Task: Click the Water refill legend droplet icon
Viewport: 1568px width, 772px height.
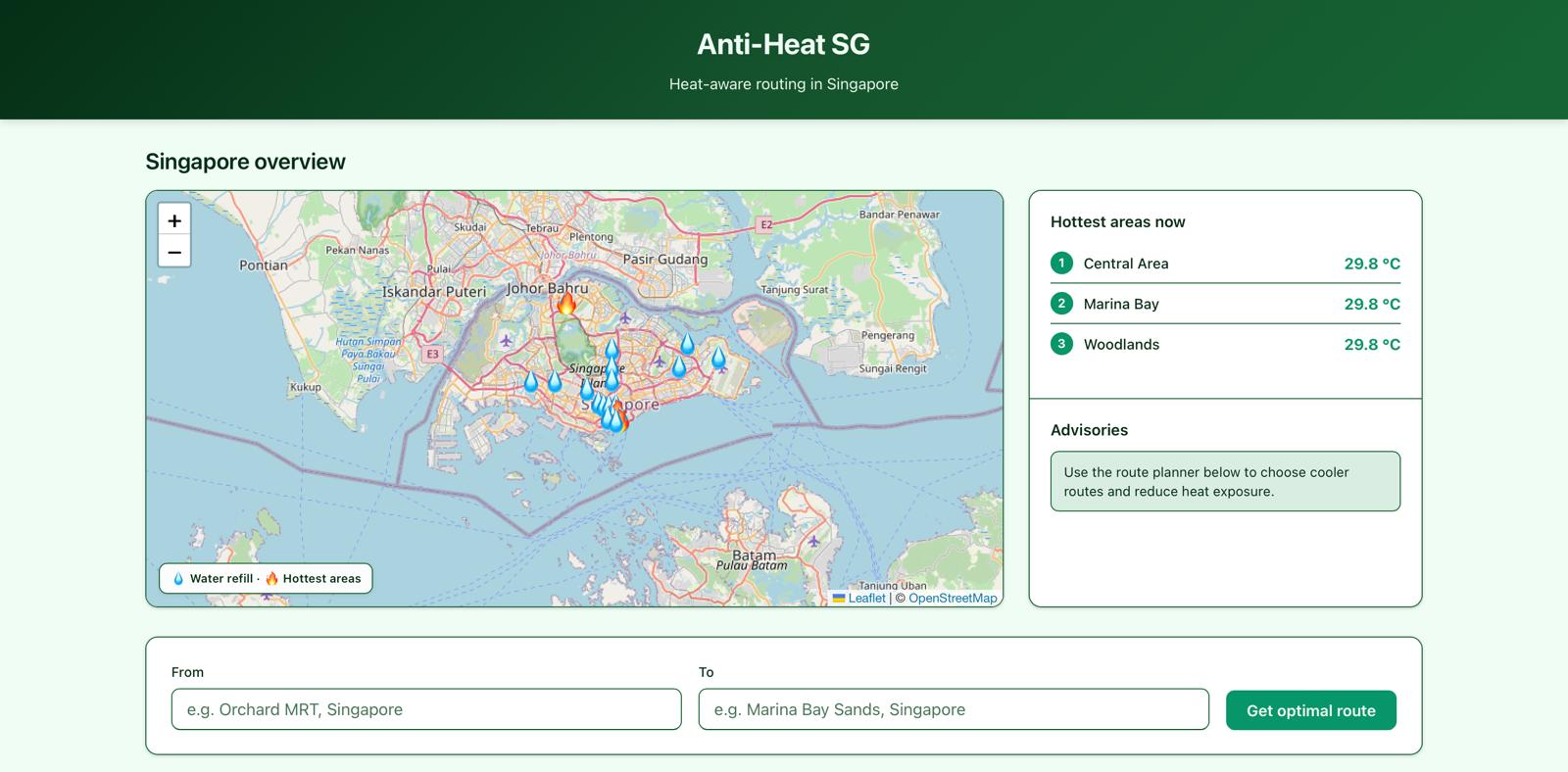Action: 178,579
